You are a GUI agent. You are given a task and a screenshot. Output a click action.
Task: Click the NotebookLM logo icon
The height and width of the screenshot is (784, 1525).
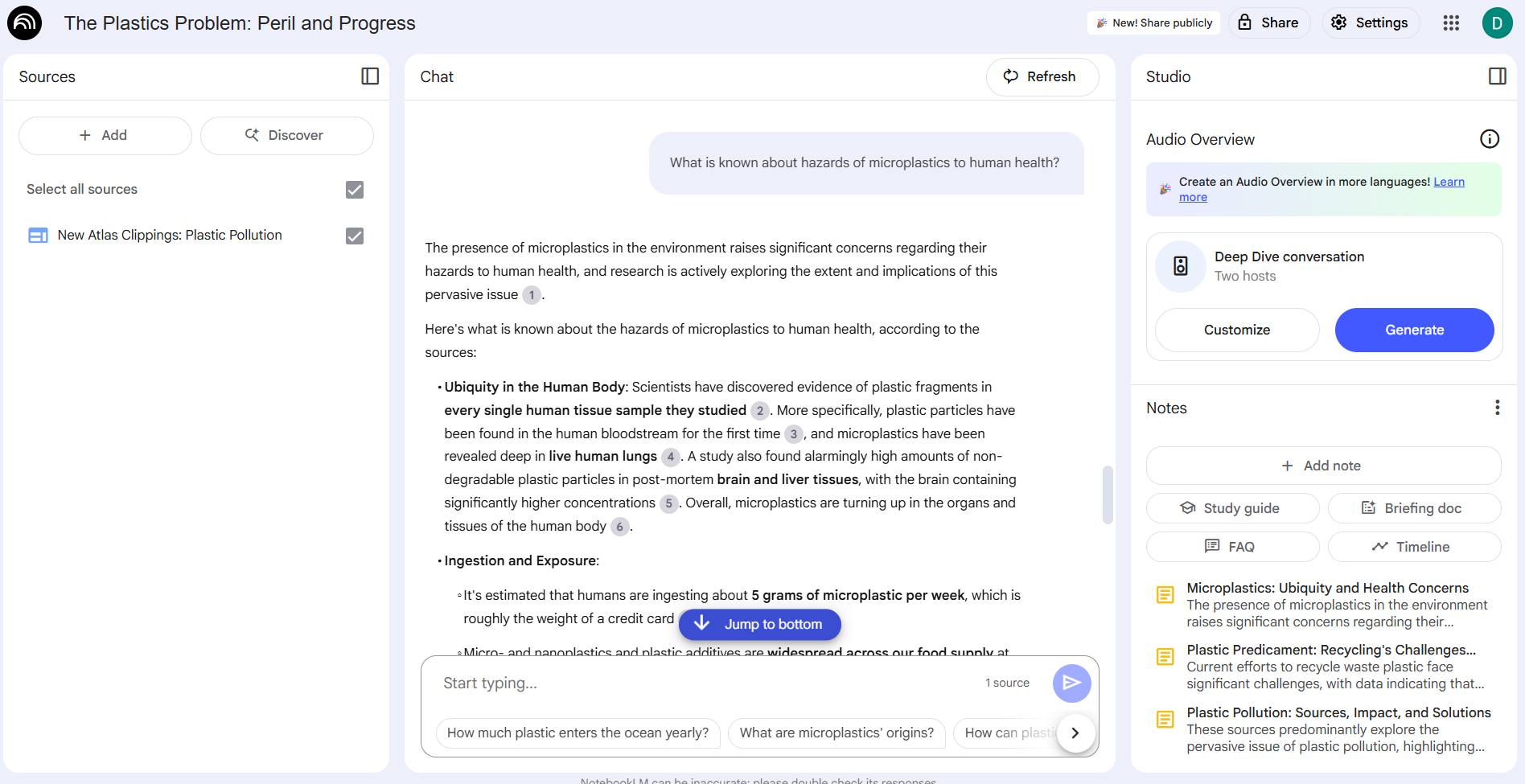click(24, 23)
